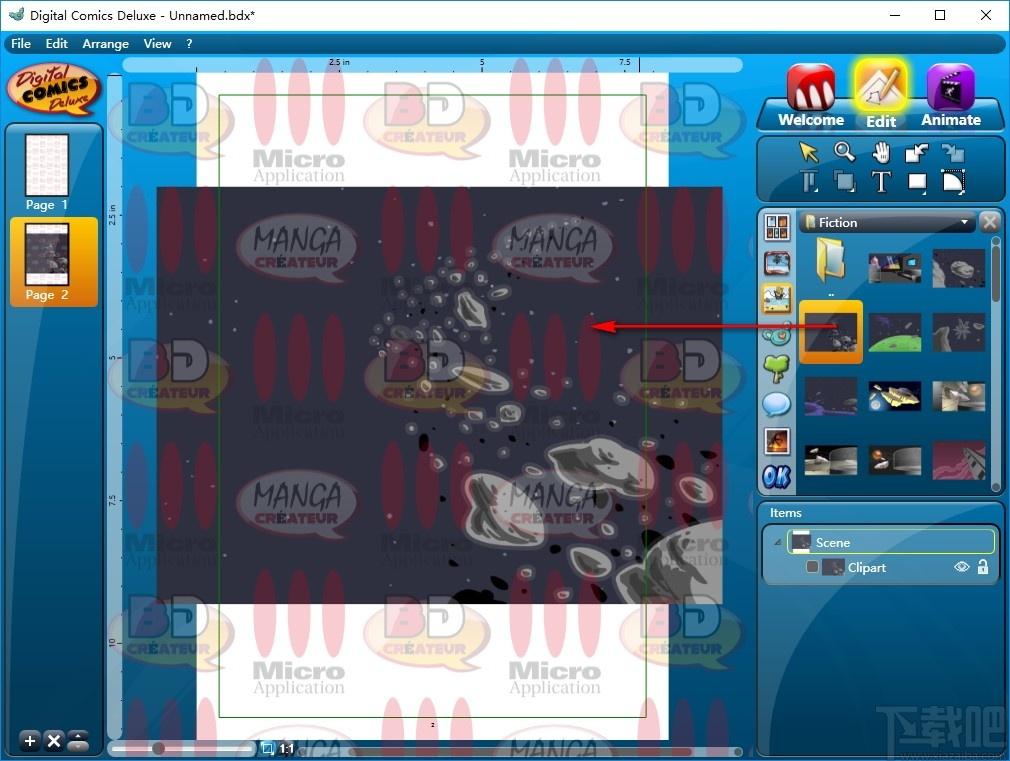Activate the magnifying glass zoom tool
The height and width of the screenshot is (761, 1010).
844,152
